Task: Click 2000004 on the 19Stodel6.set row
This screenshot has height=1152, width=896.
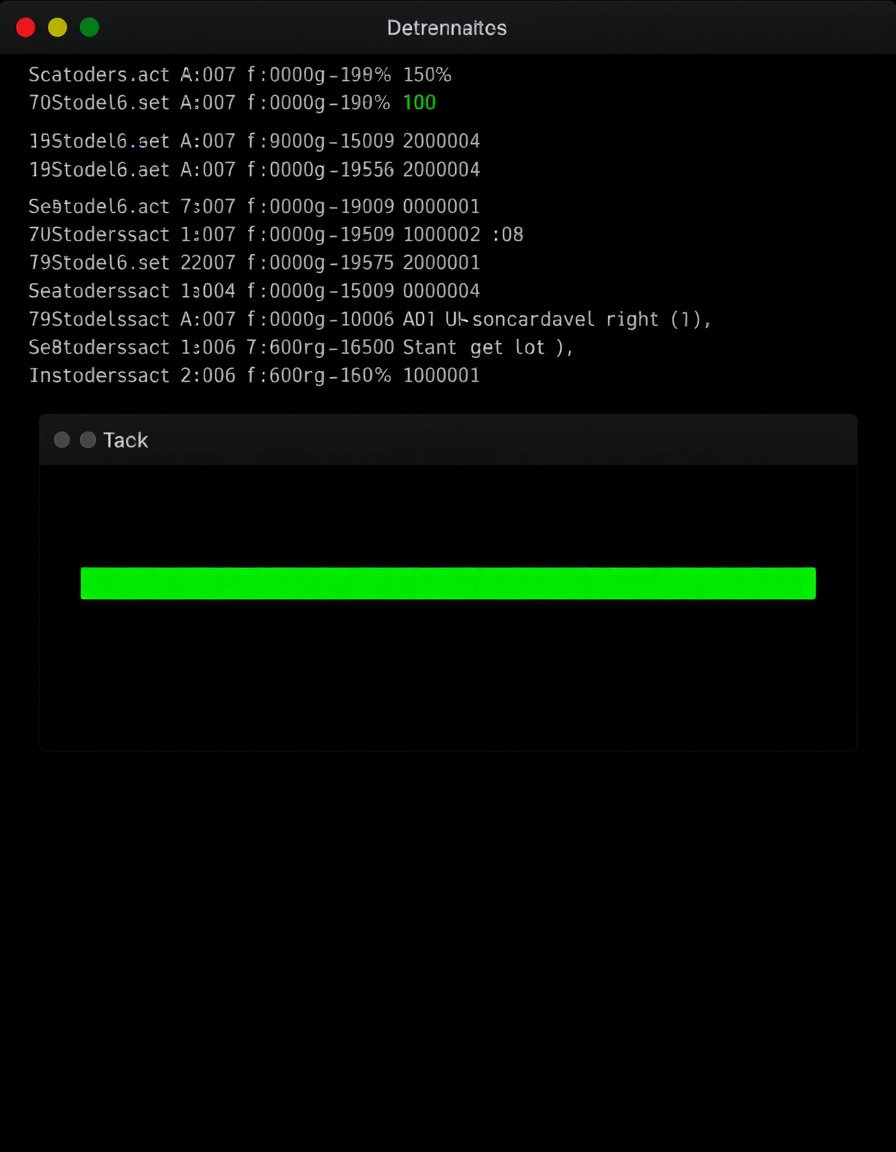Action: click(x=441, y=140)
